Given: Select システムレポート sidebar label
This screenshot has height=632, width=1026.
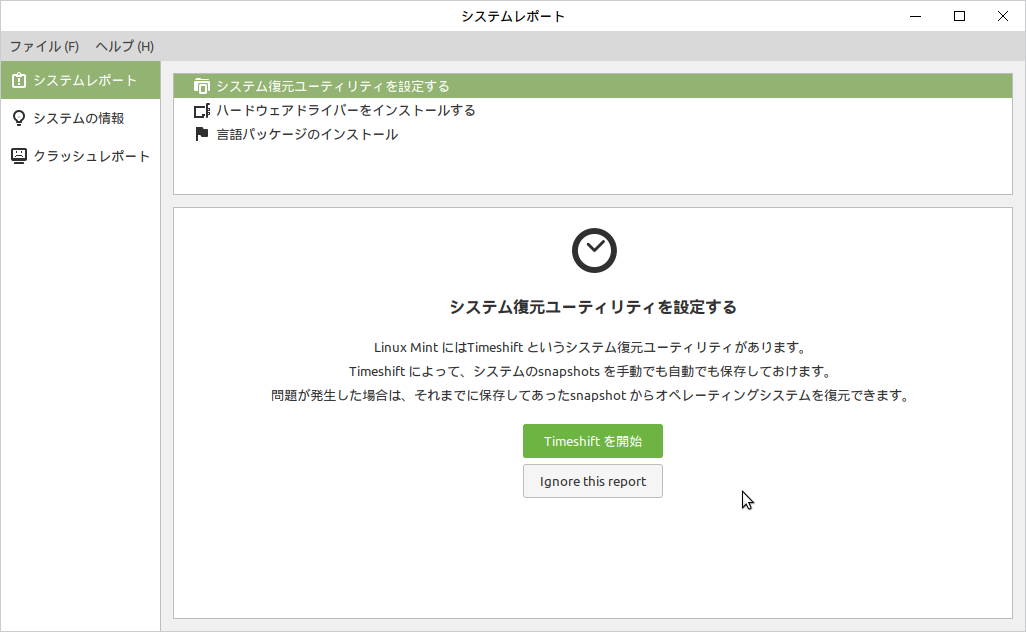Looking at the screenshot, I should [85, 80].
